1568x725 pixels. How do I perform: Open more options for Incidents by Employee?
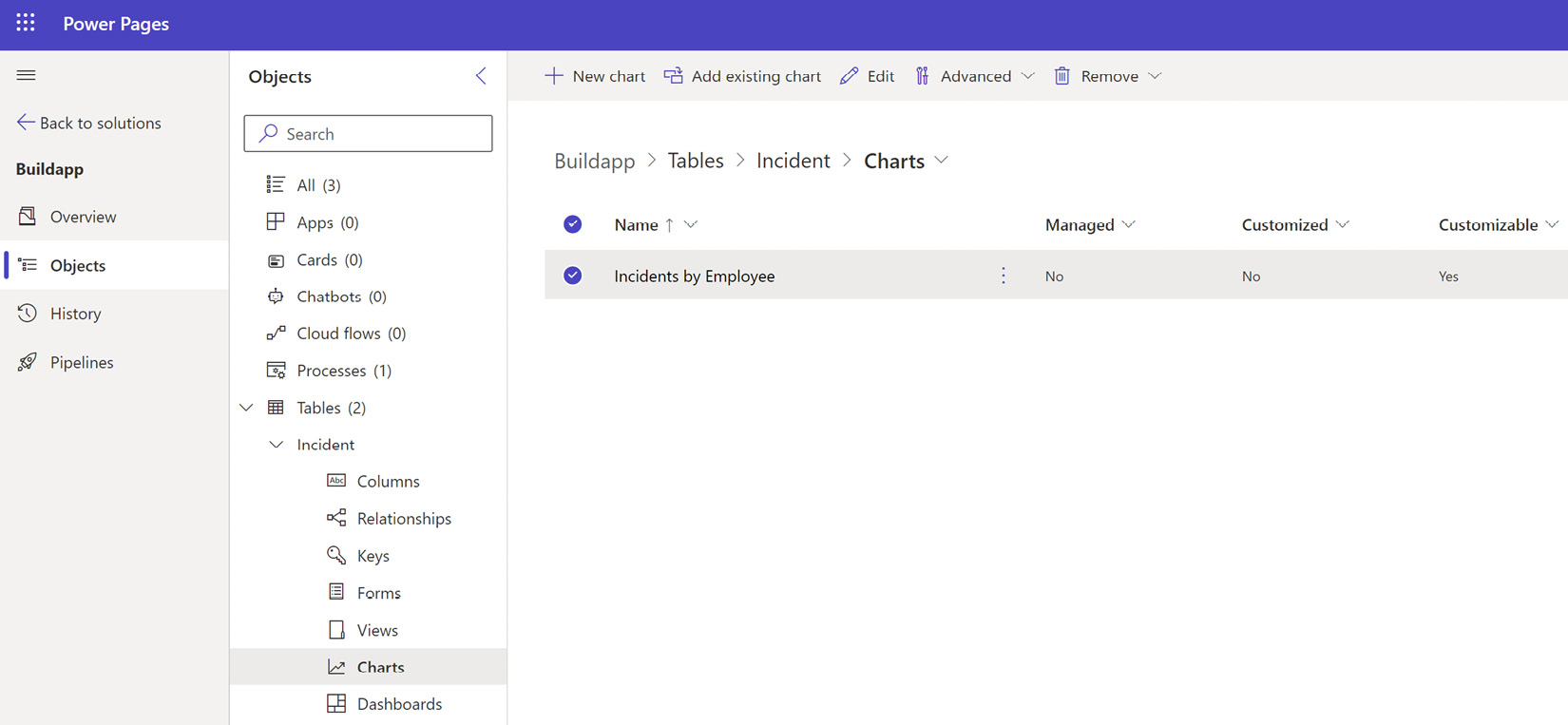(1004, 276)
